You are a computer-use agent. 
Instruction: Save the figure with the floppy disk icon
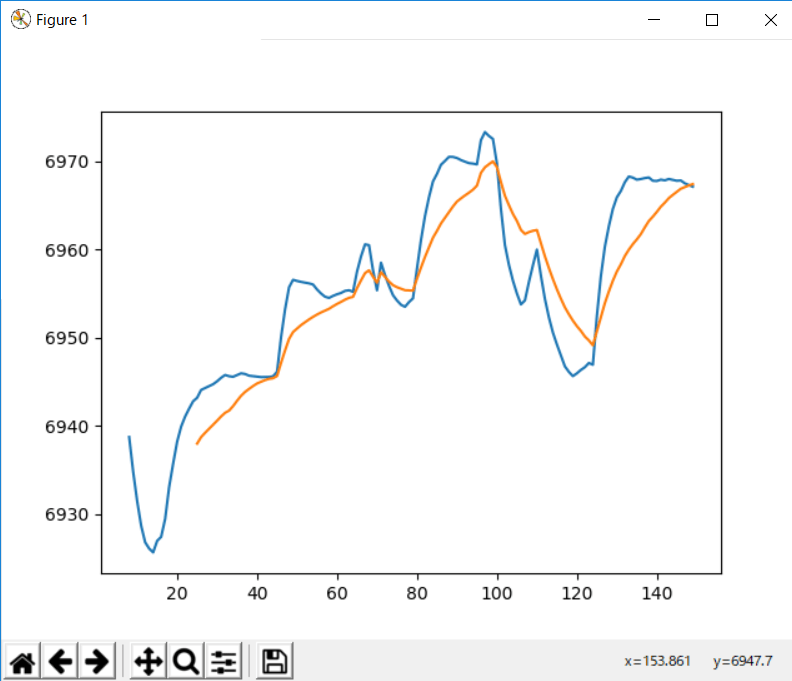click(x=274, y=661)
